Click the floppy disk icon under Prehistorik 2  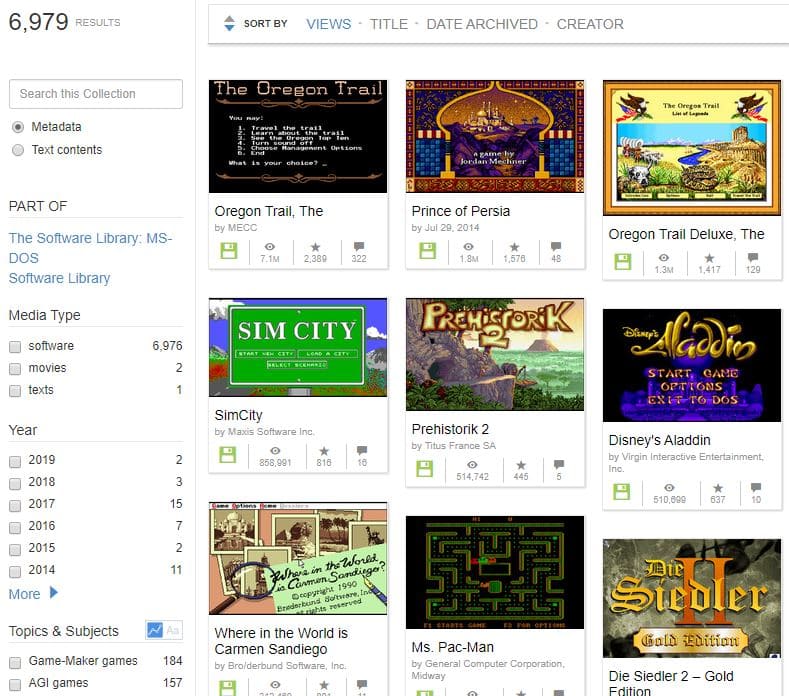(425, 469)
